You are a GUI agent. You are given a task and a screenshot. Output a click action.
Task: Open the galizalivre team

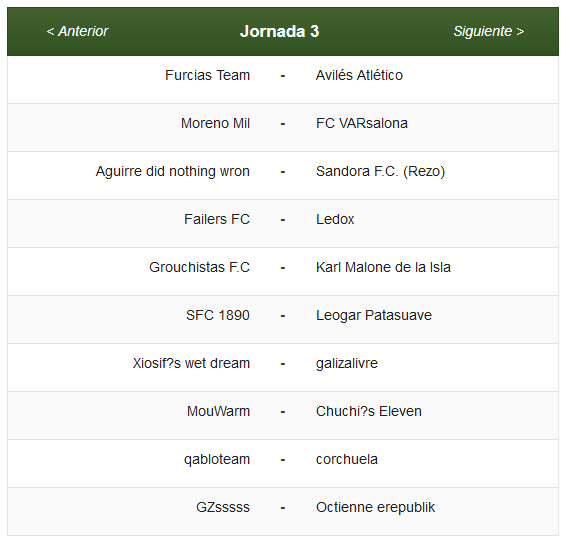click(x=347, y=363)
